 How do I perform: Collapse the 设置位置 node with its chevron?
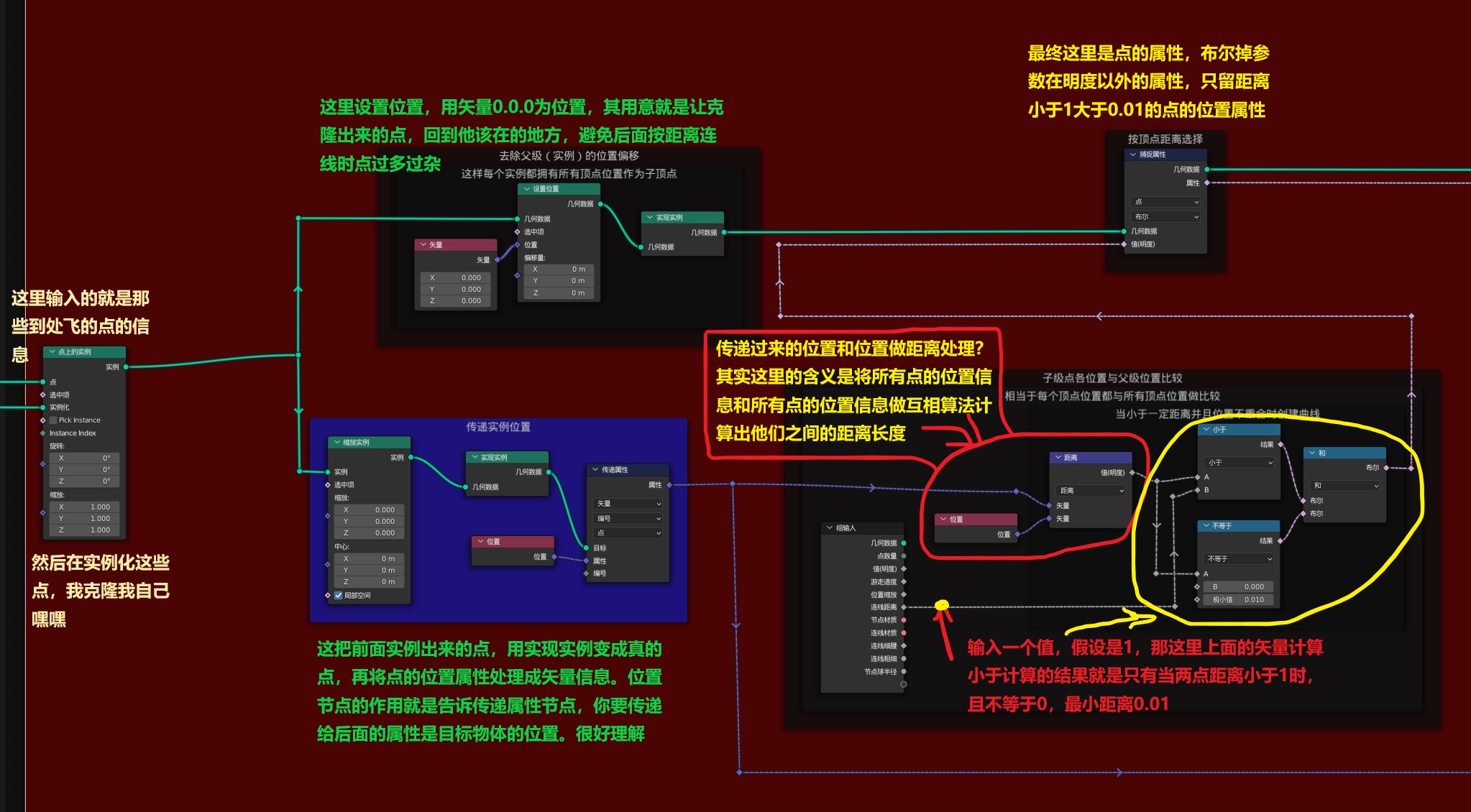[526, 189]
